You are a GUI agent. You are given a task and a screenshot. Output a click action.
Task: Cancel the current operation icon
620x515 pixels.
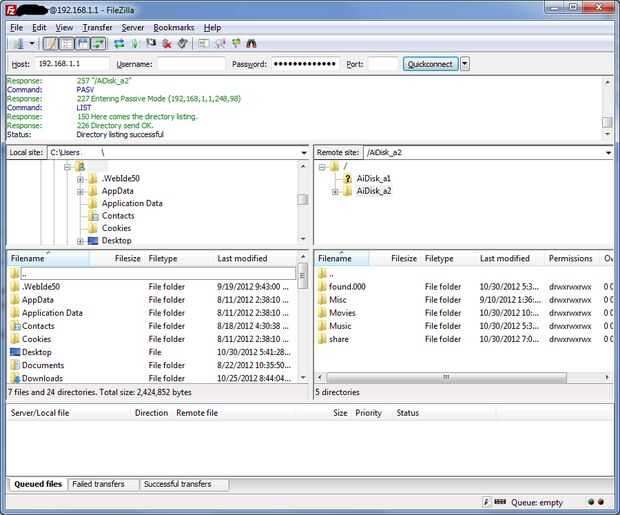click(151, 43)
